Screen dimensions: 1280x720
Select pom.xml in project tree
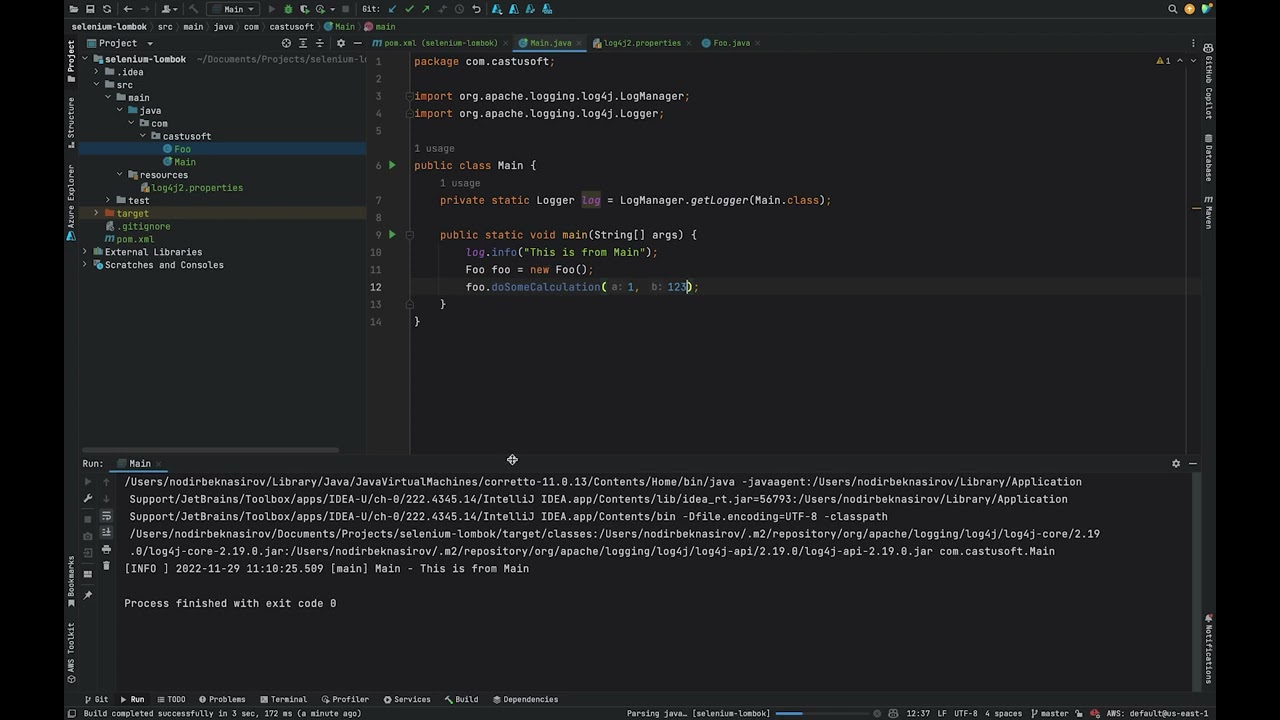pos(129,239)
